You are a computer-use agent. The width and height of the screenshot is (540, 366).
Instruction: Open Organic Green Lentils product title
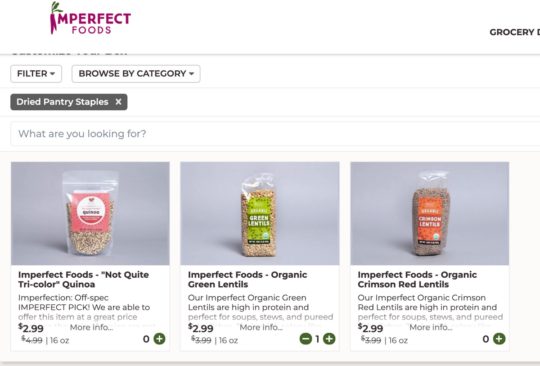[247, 280]
